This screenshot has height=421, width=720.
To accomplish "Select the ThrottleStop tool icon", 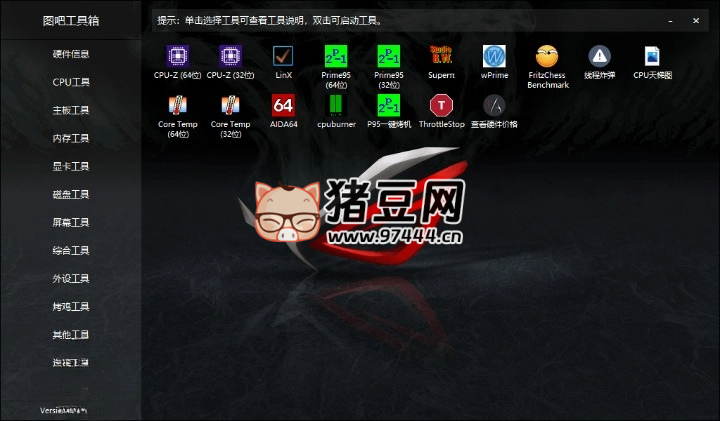I will pyautogui.click(x=441, y=105).
